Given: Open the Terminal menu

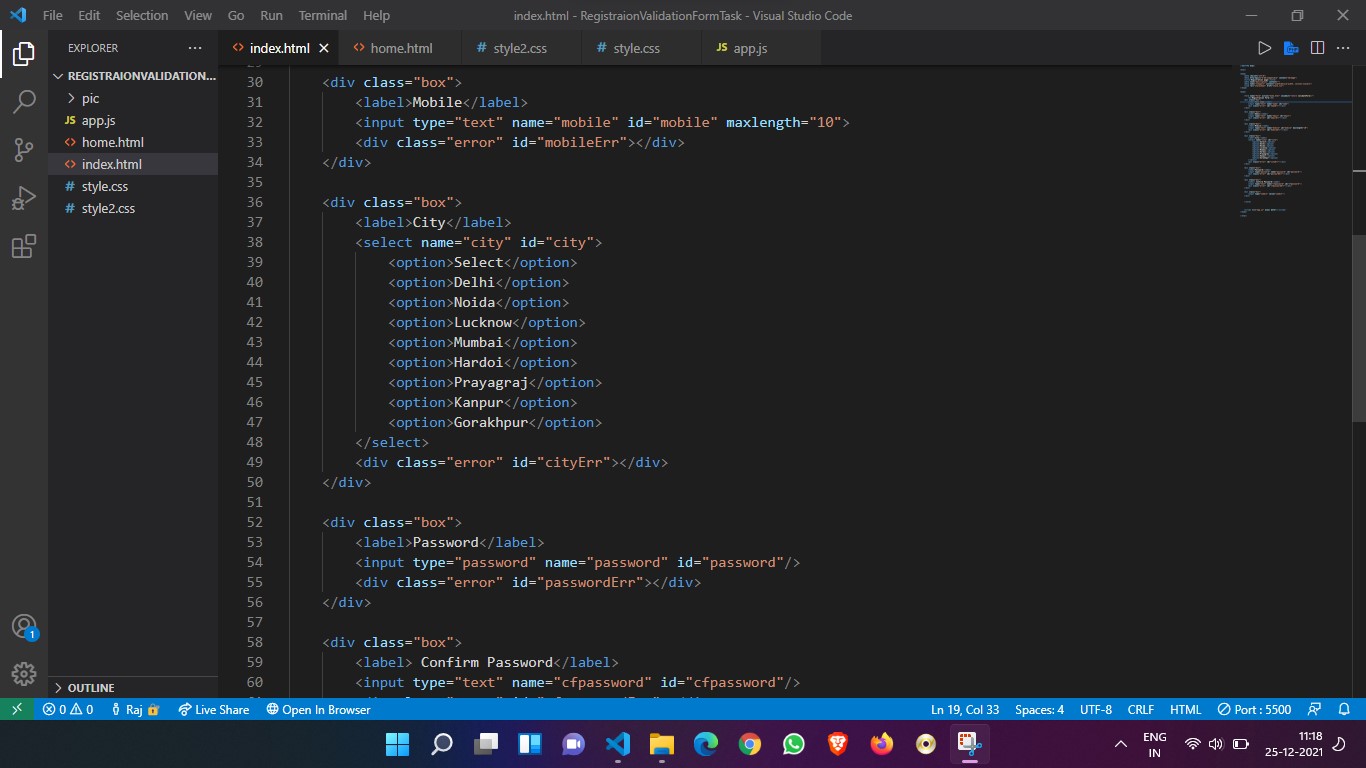Looking at the screenshot, I should [x=323, y=15].
